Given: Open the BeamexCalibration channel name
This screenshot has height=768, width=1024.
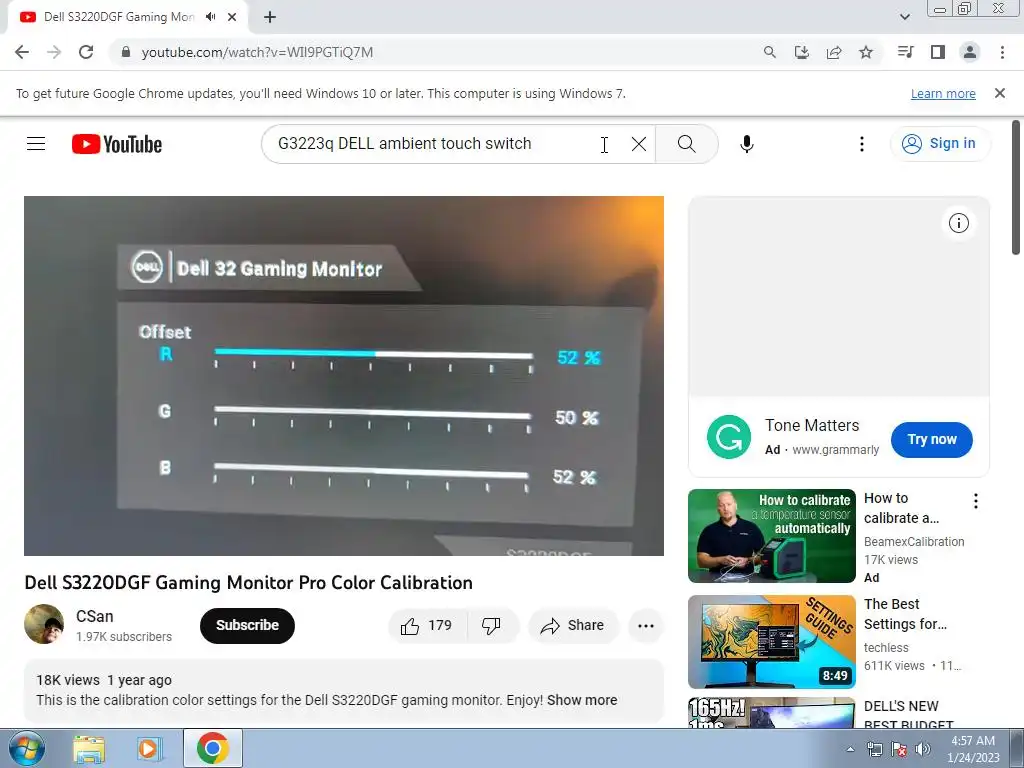Looking at the screenshot, I should click(x=914, y=541).
